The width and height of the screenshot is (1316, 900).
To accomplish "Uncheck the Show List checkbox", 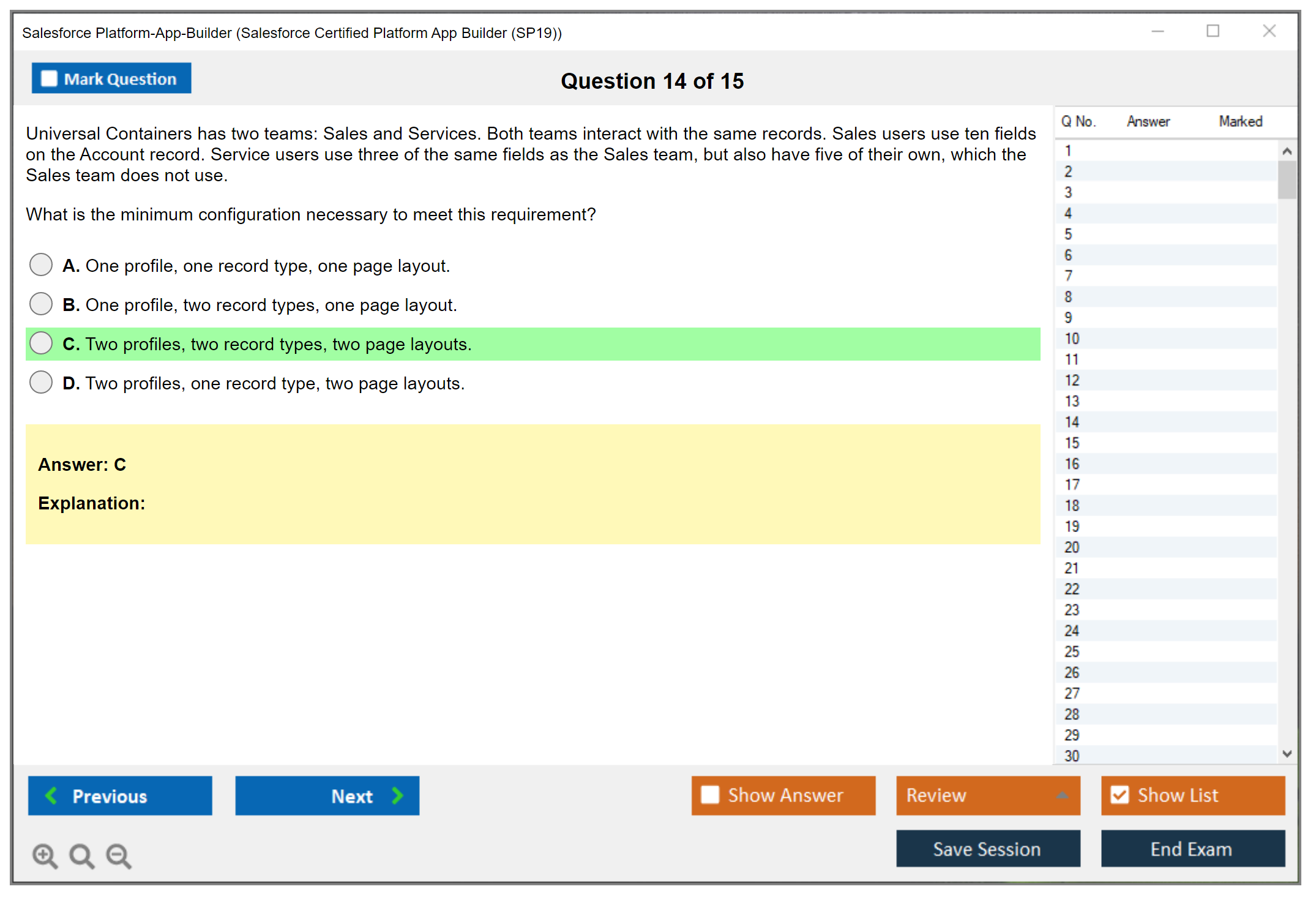I will 1120,795.
